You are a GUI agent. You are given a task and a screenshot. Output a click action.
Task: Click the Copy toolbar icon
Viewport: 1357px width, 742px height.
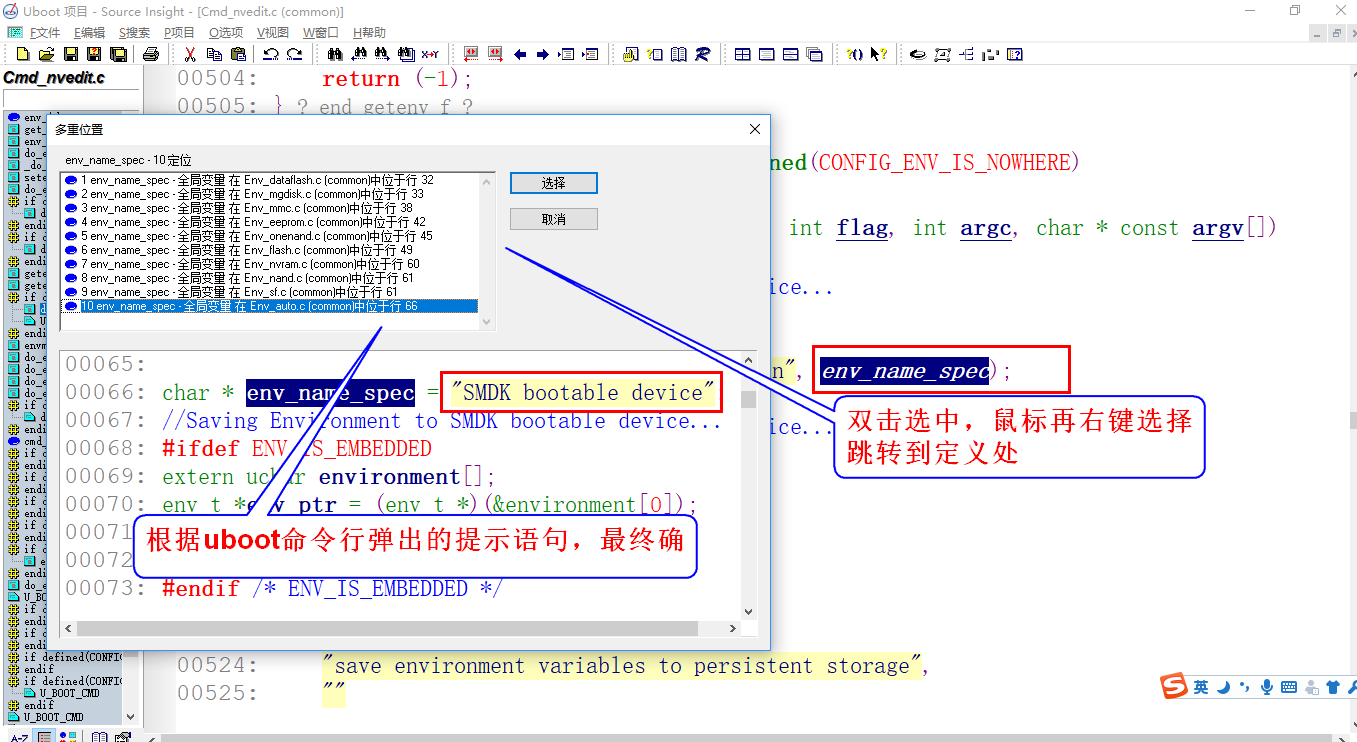coord(214,54)
